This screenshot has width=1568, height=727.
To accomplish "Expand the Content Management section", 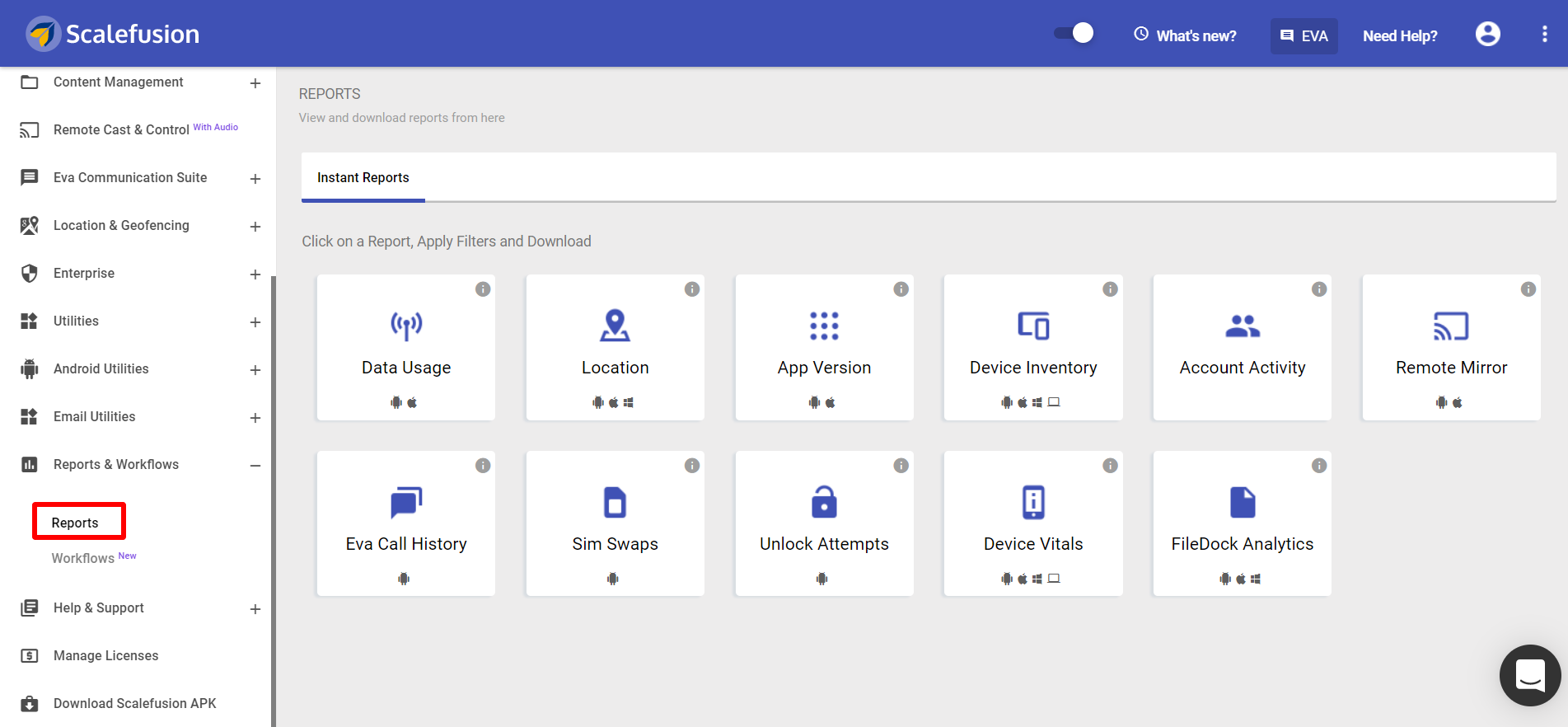I will (255, 83).
